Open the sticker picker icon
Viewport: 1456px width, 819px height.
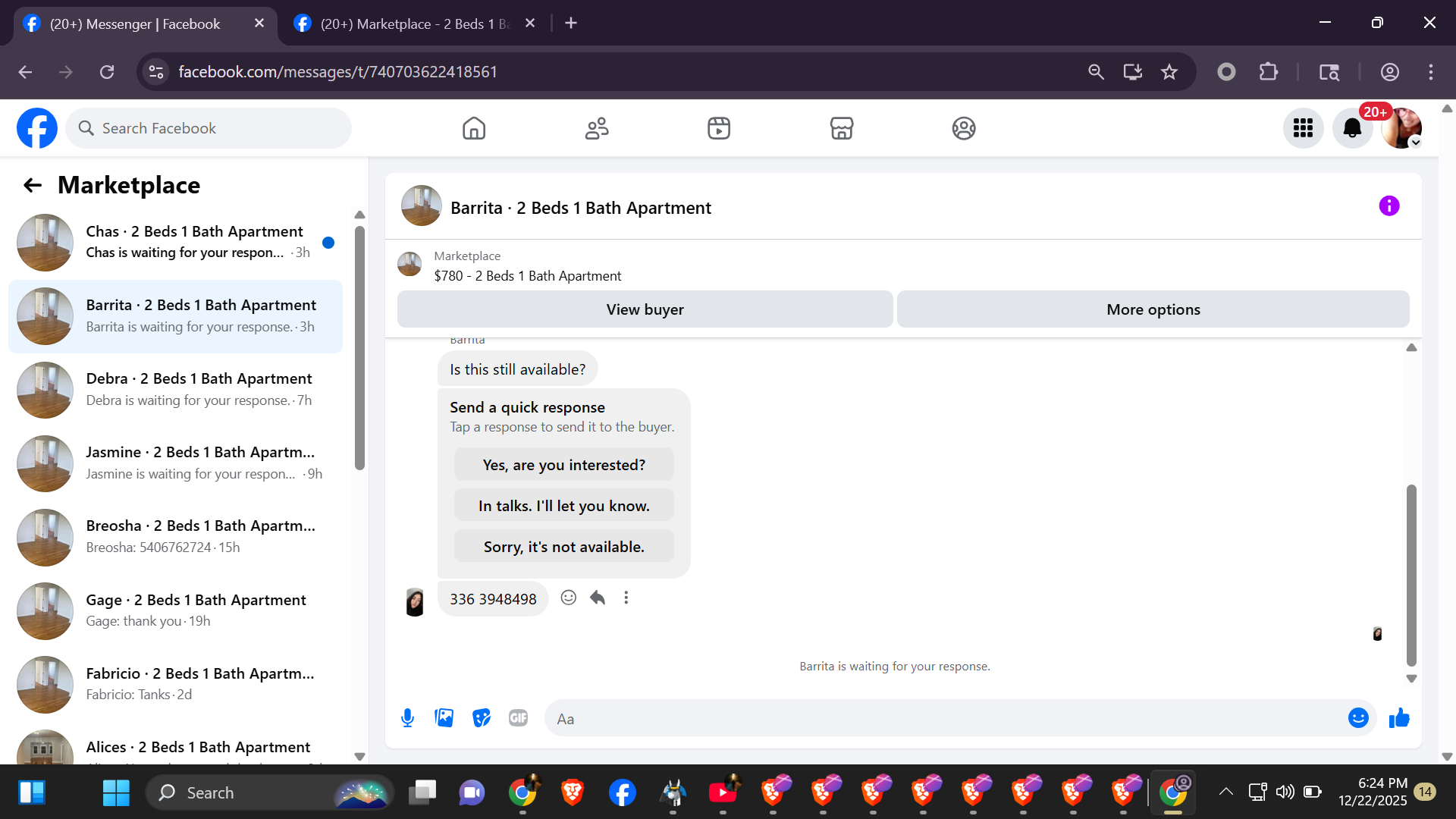pyautogui.click(x=482, y=718)
